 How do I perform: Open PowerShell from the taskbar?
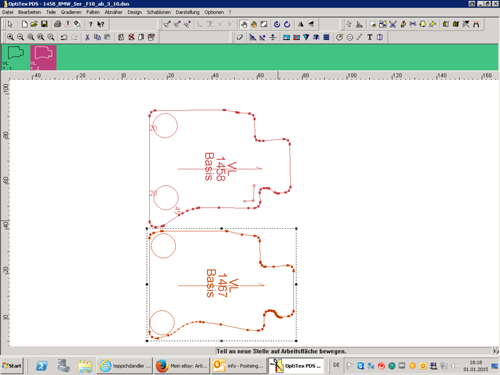click(42, 366)
